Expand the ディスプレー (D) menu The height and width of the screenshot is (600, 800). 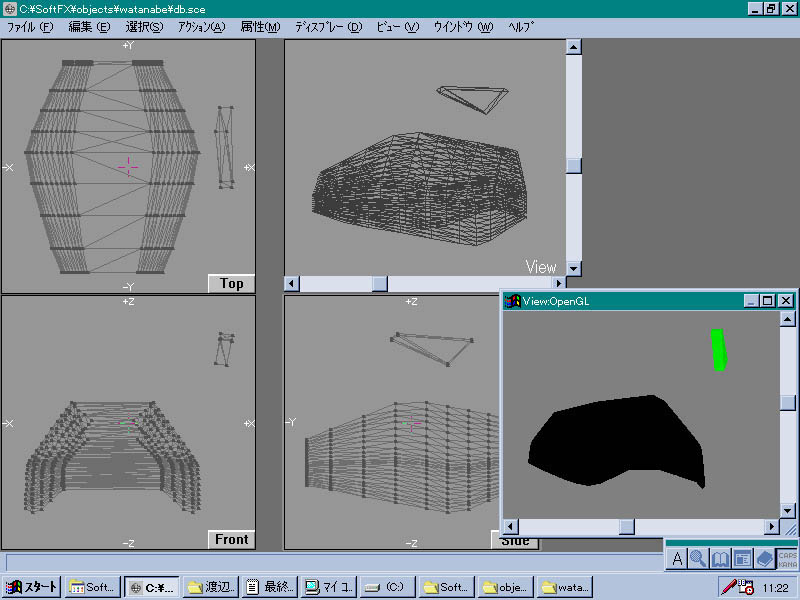pos(328,27)
